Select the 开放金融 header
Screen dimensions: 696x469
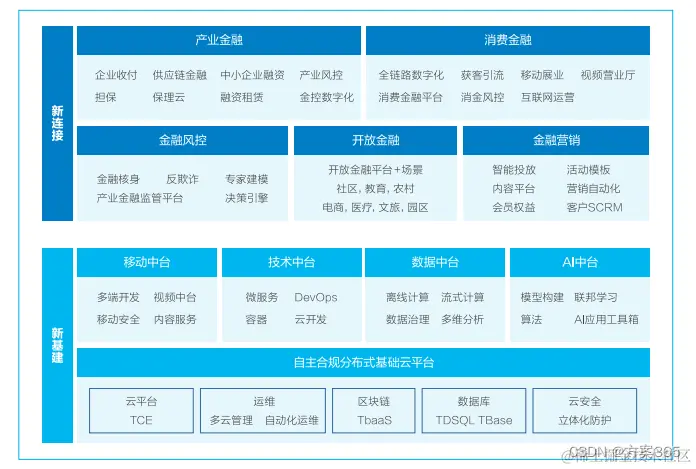click(375, 141)
